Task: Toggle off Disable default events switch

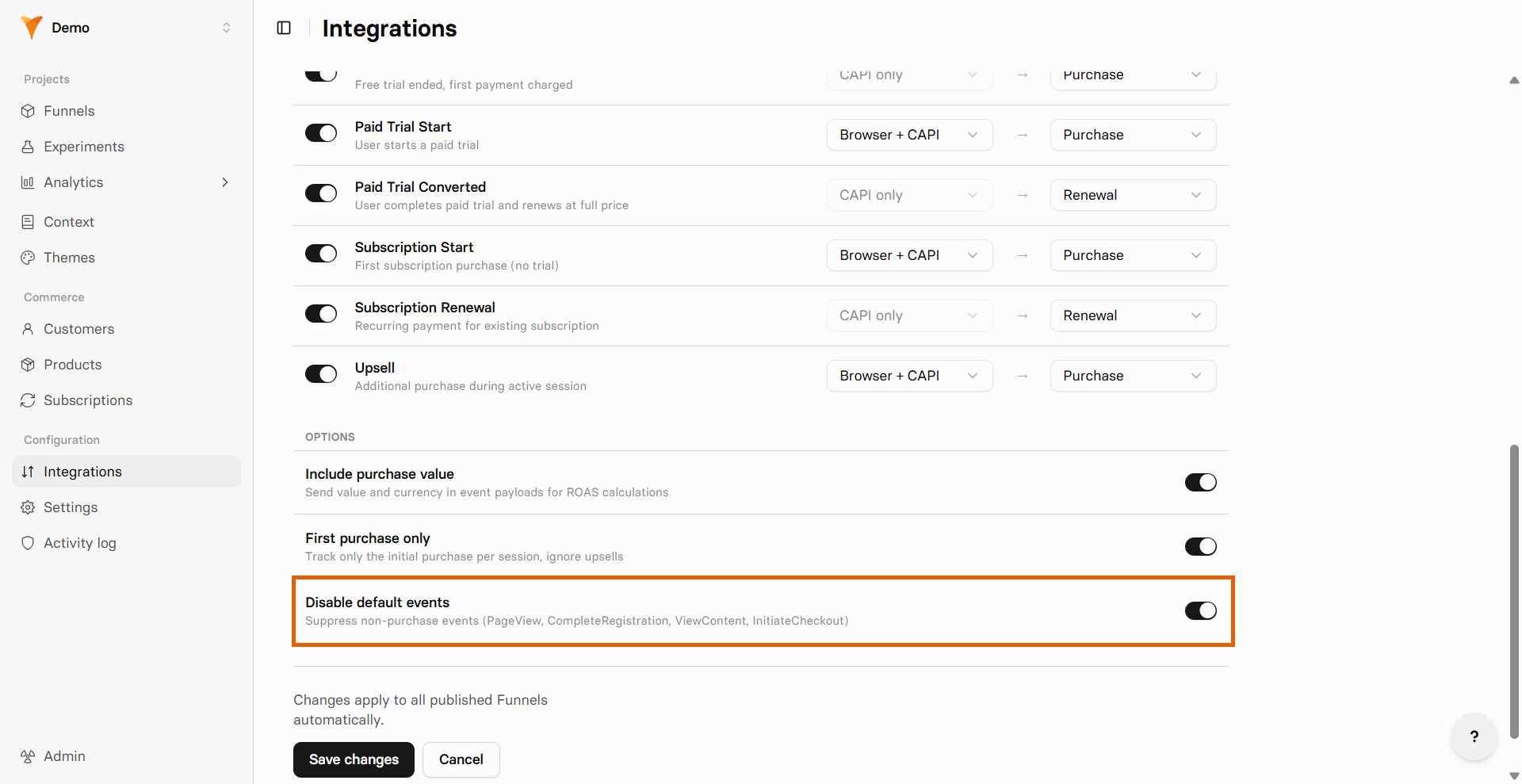Action: point(1200,610)
